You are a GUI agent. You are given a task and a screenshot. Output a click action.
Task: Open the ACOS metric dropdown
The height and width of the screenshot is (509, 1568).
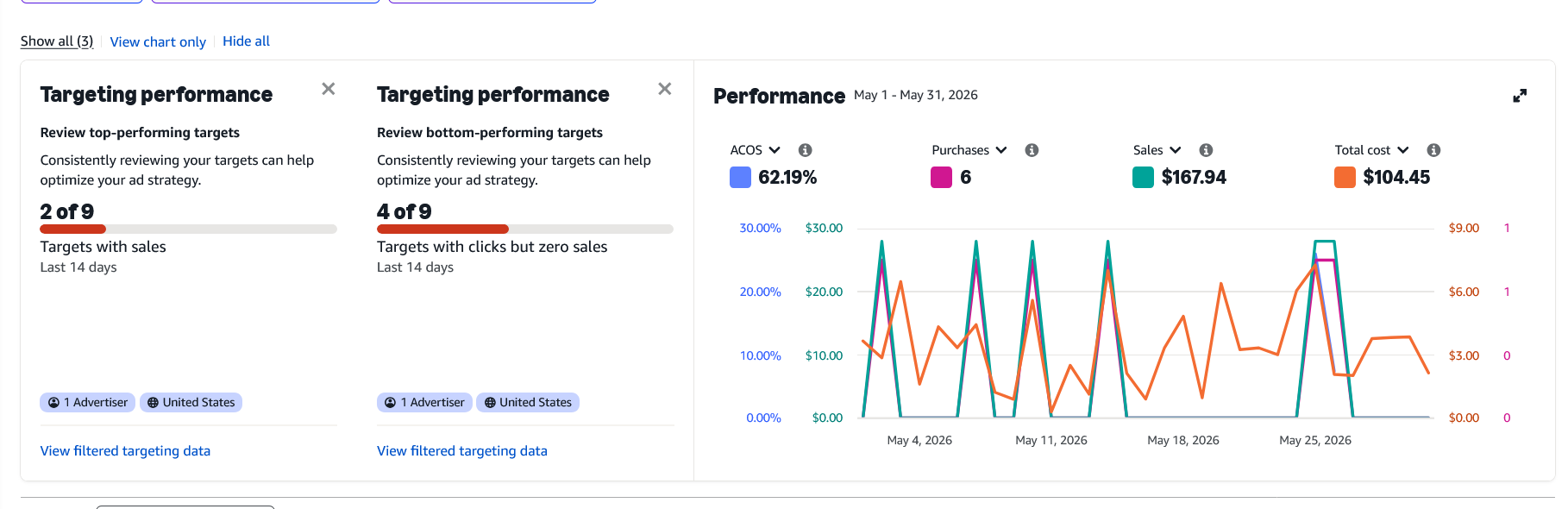pos(756,150)
